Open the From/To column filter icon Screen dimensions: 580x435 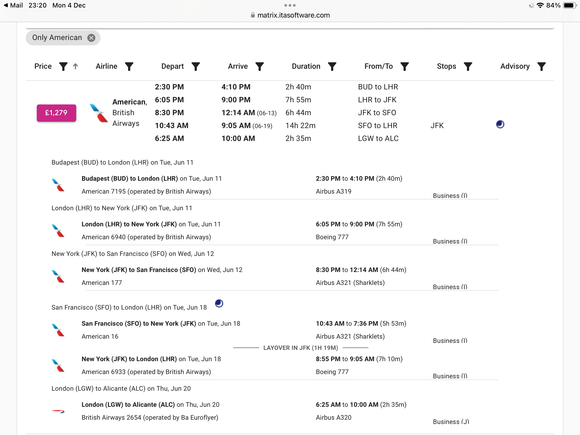(x=405, y=67)
